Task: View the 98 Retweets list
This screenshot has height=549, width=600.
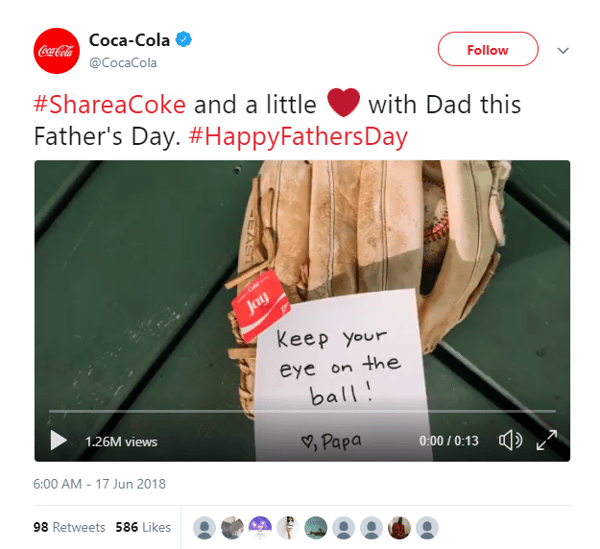Action: click(69, 527)
